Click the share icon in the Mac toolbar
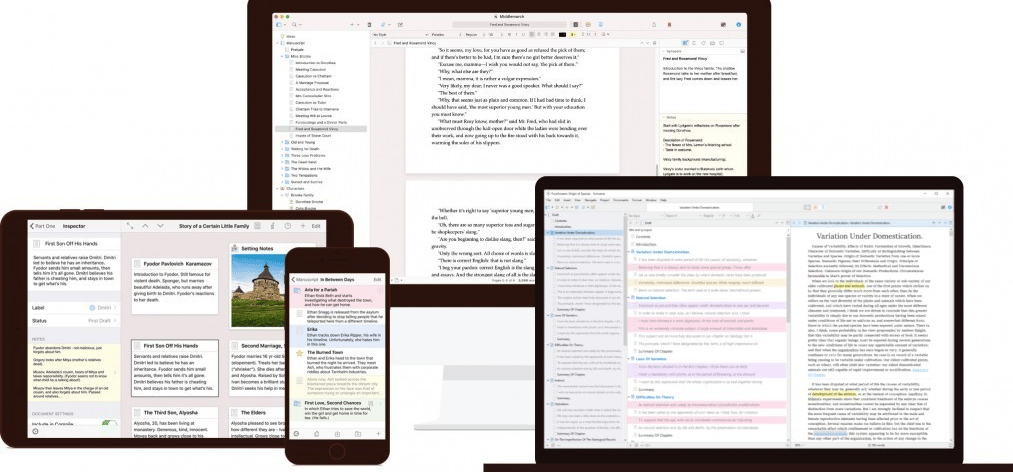 [x=654, y=25]
